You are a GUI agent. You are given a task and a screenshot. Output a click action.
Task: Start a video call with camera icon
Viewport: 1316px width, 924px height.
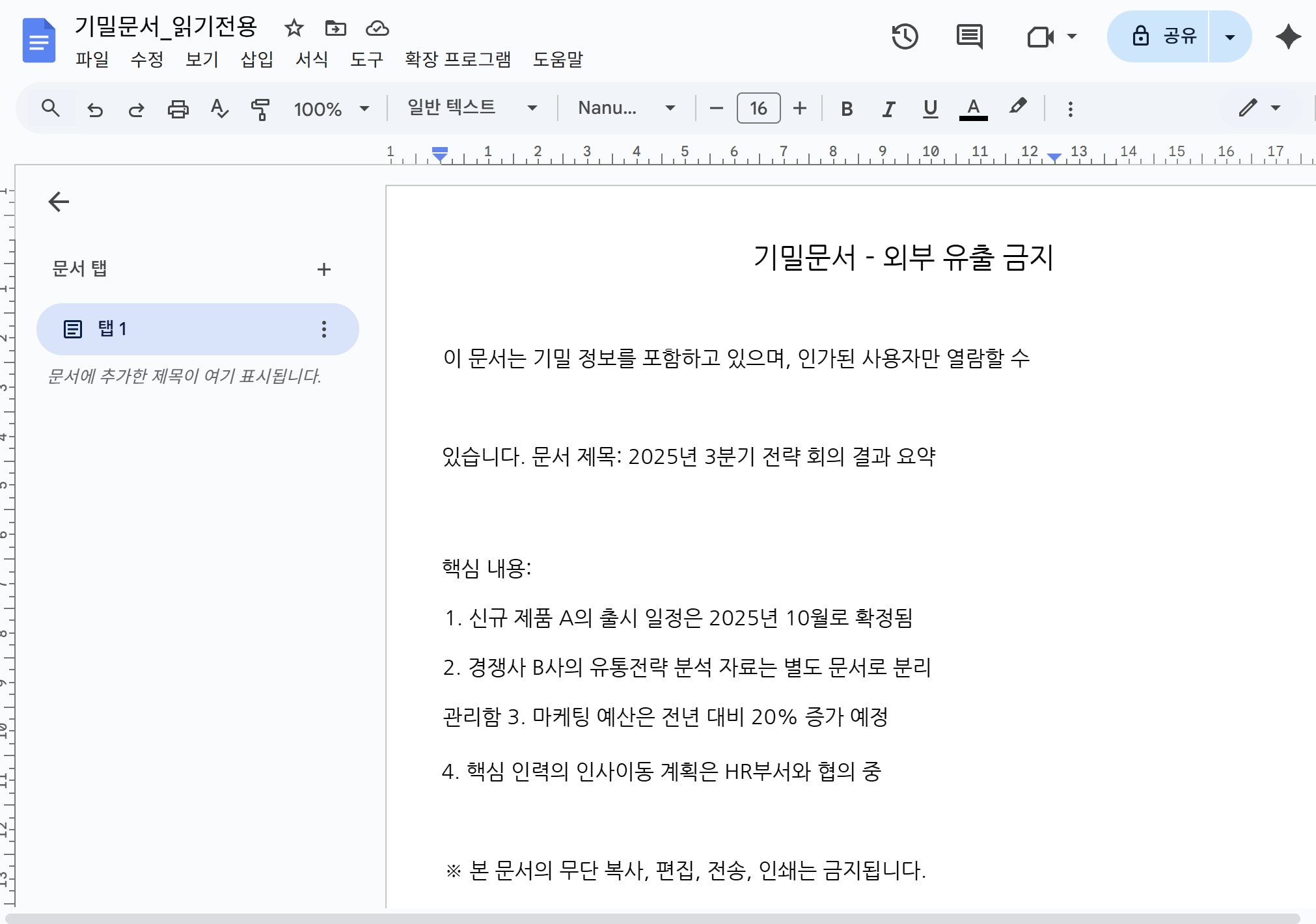pos(1040,36)
